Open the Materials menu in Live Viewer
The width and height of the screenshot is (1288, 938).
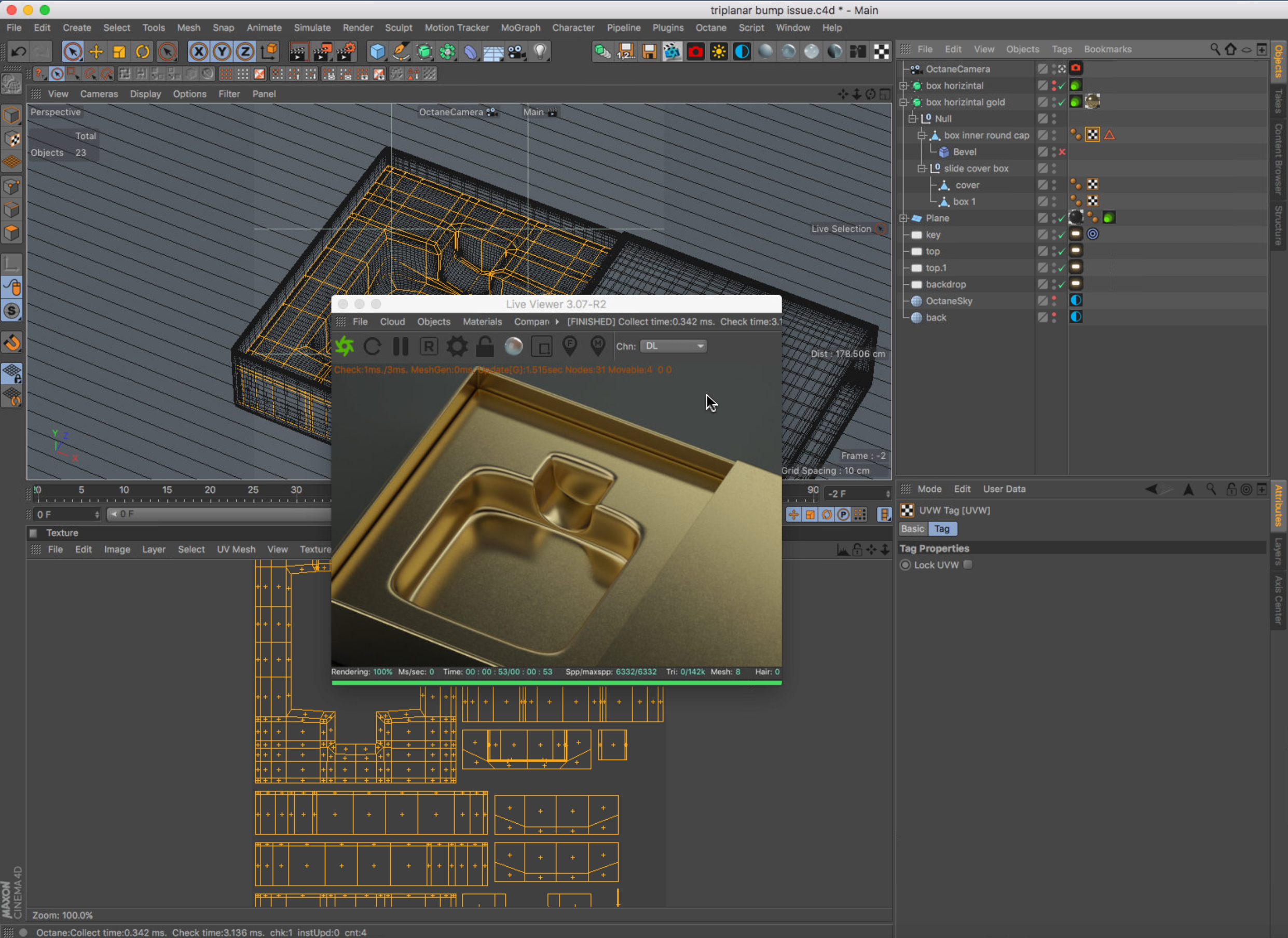pyautogui.click(x=482, y=321)
